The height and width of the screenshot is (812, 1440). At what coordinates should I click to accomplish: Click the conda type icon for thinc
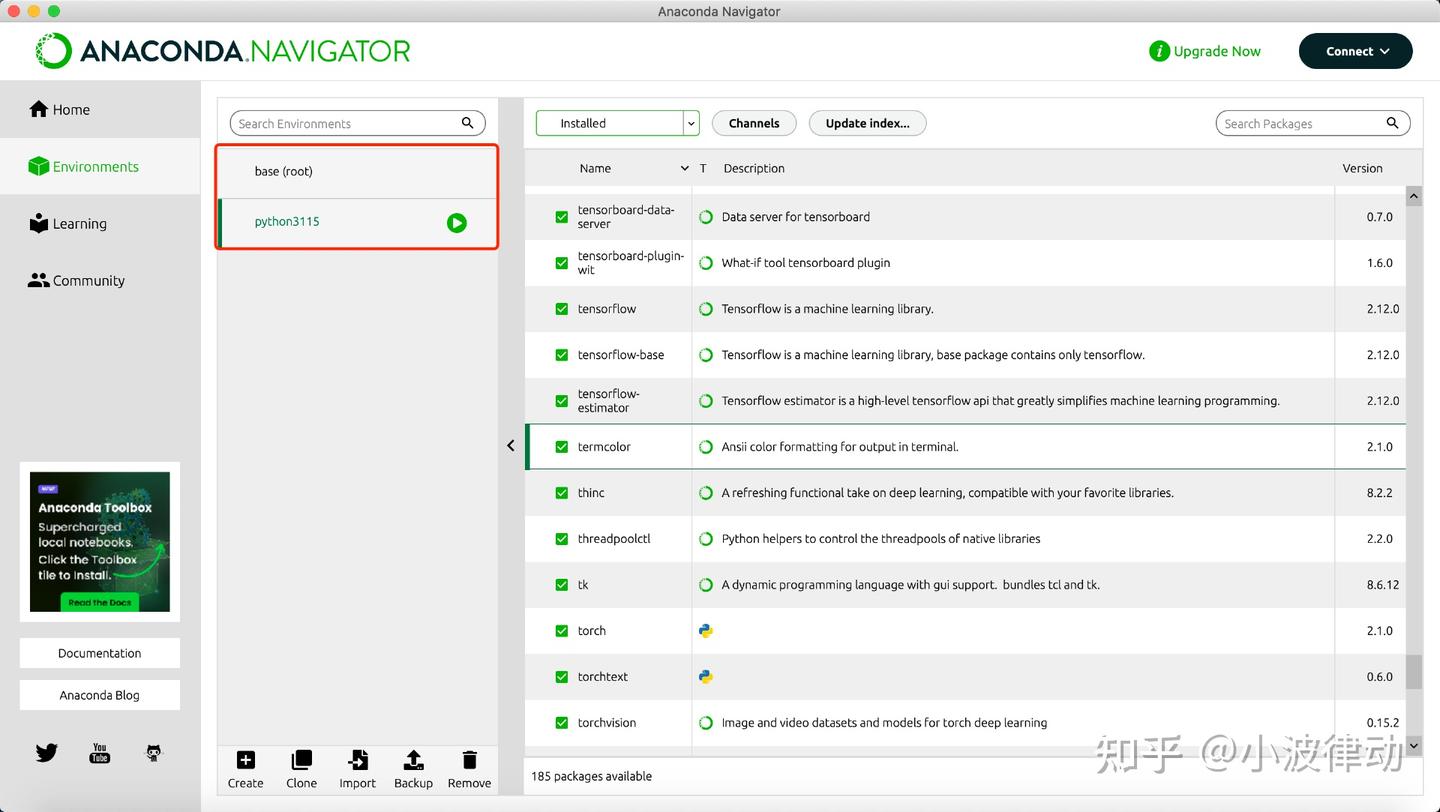pyautogui.click(x=706, y=493)
